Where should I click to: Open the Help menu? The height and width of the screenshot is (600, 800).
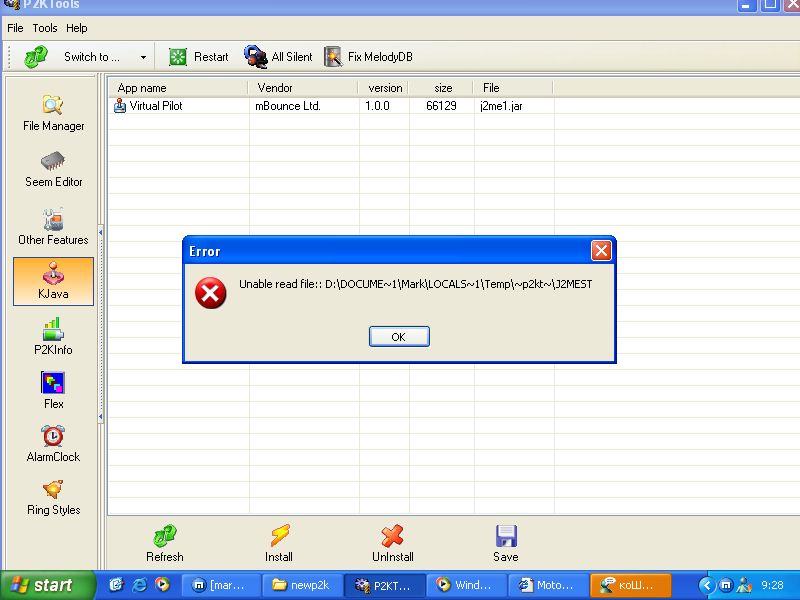point(77,28)
